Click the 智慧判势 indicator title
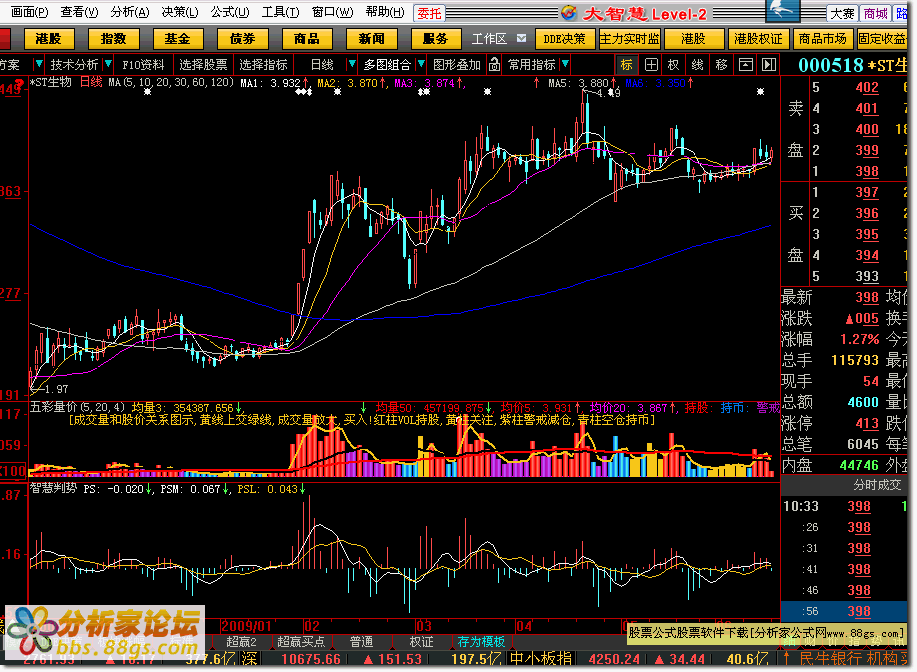This screenshot has width=917, height=672. tap(53, 488)
